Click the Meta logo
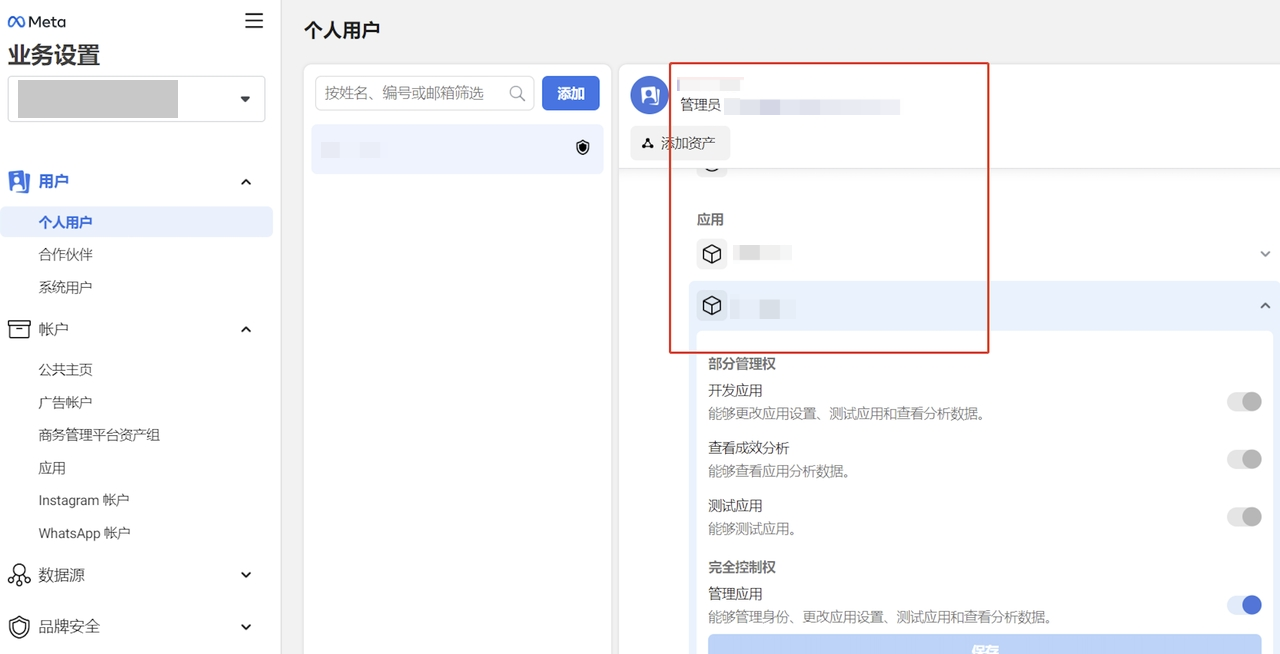The image size is (1280, 654). click(37, 22)
